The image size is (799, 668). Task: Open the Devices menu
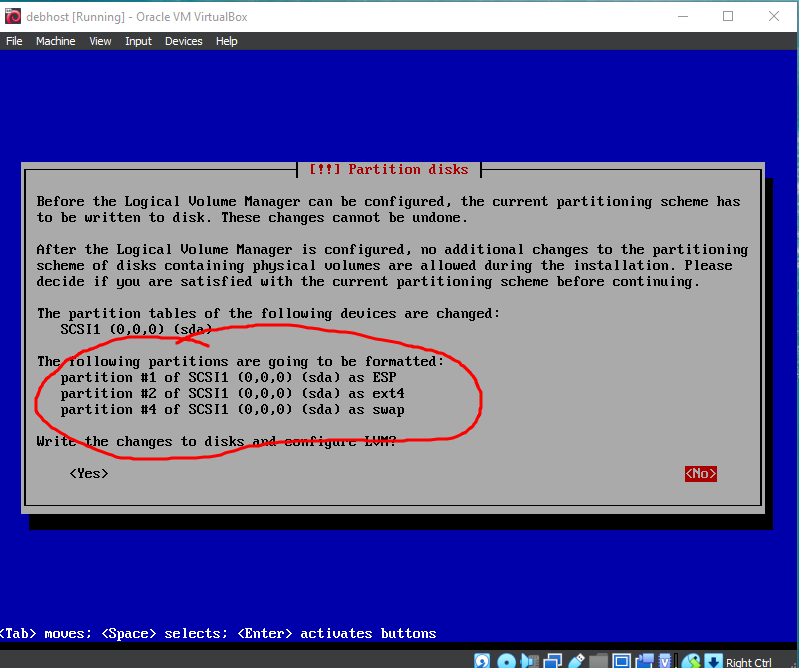(183, 41)
